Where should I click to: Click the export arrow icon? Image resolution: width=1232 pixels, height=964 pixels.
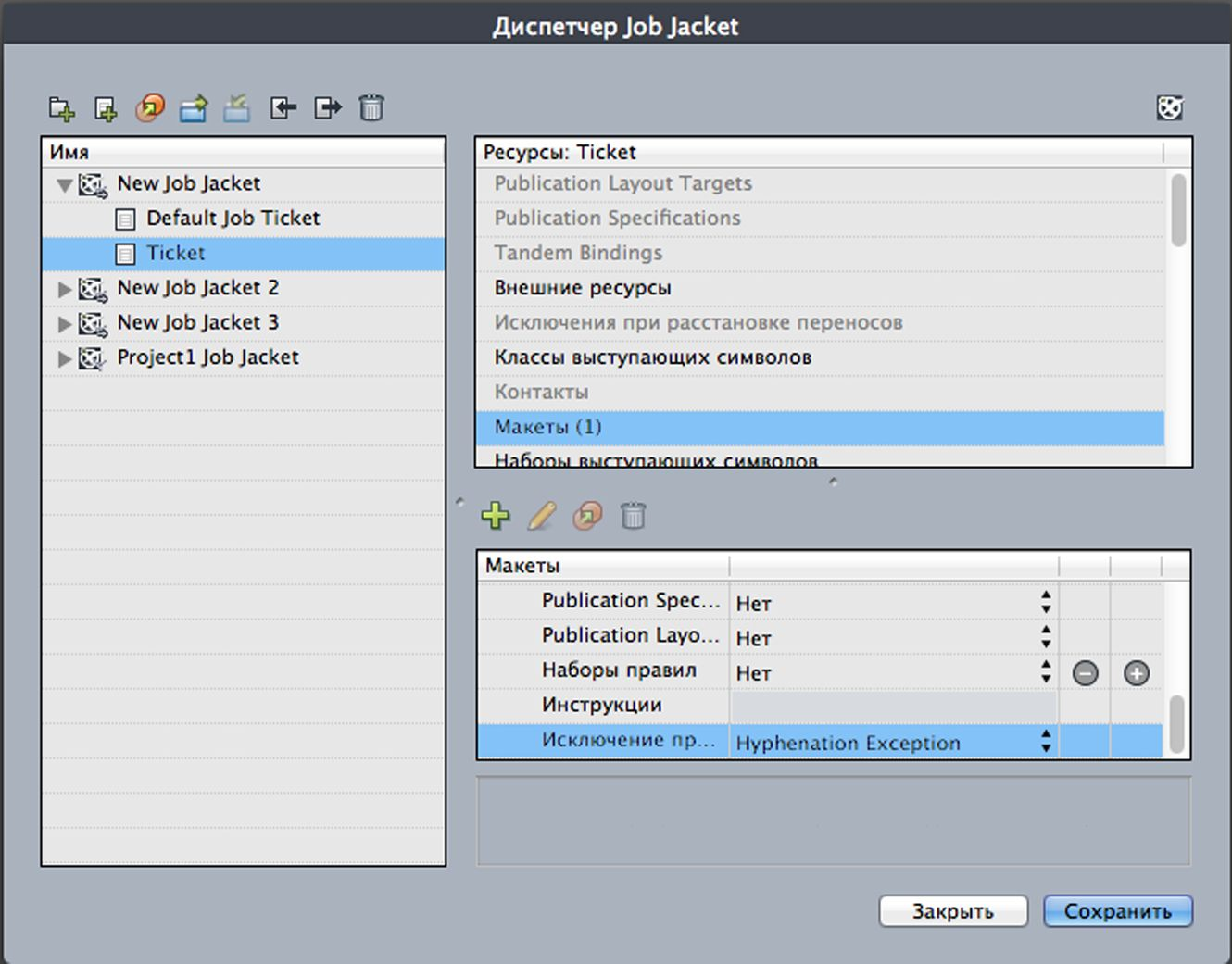[x=328, y=108]
